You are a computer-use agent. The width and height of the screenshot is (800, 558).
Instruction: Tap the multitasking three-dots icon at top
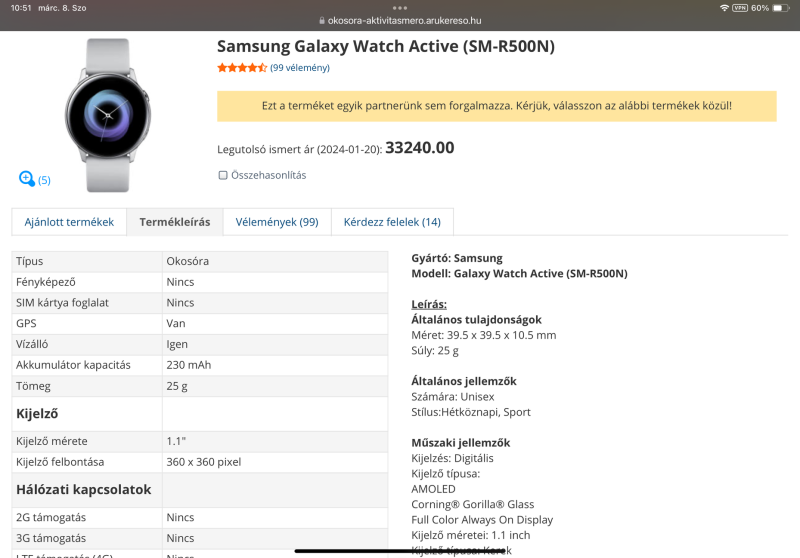coord(400,7)
